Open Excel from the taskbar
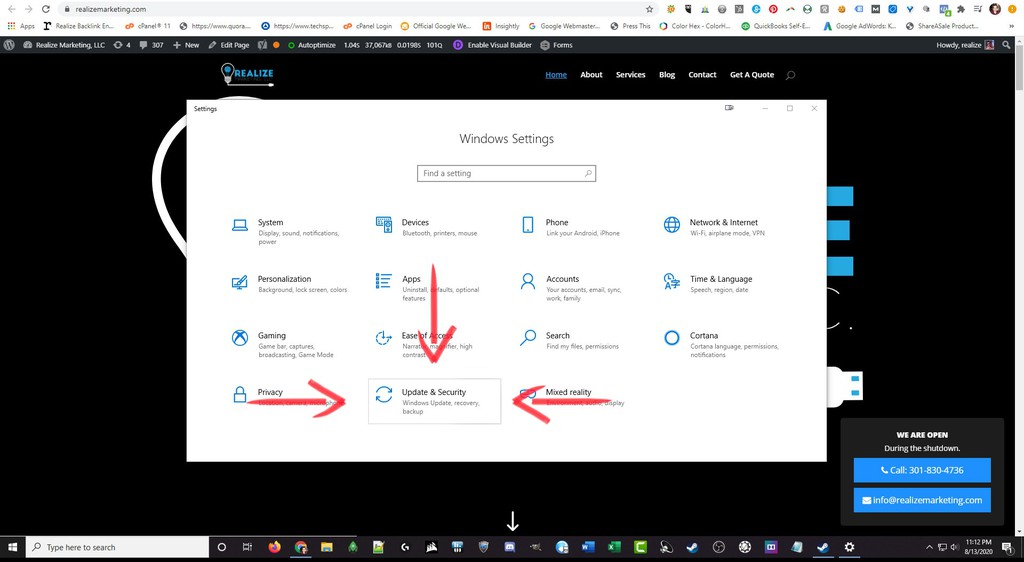The height and width of the screenshot is (562, 1024). [x=614, y=547]
